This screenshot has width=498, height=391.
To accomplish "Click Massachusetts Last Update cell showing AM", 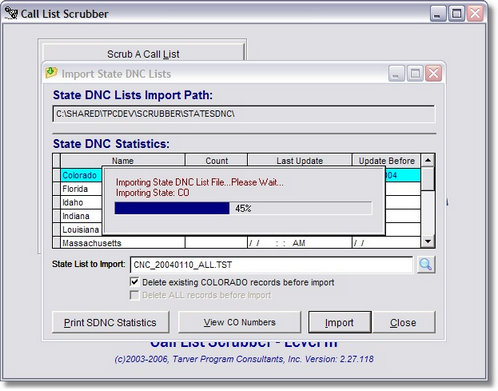I will 300,243.
